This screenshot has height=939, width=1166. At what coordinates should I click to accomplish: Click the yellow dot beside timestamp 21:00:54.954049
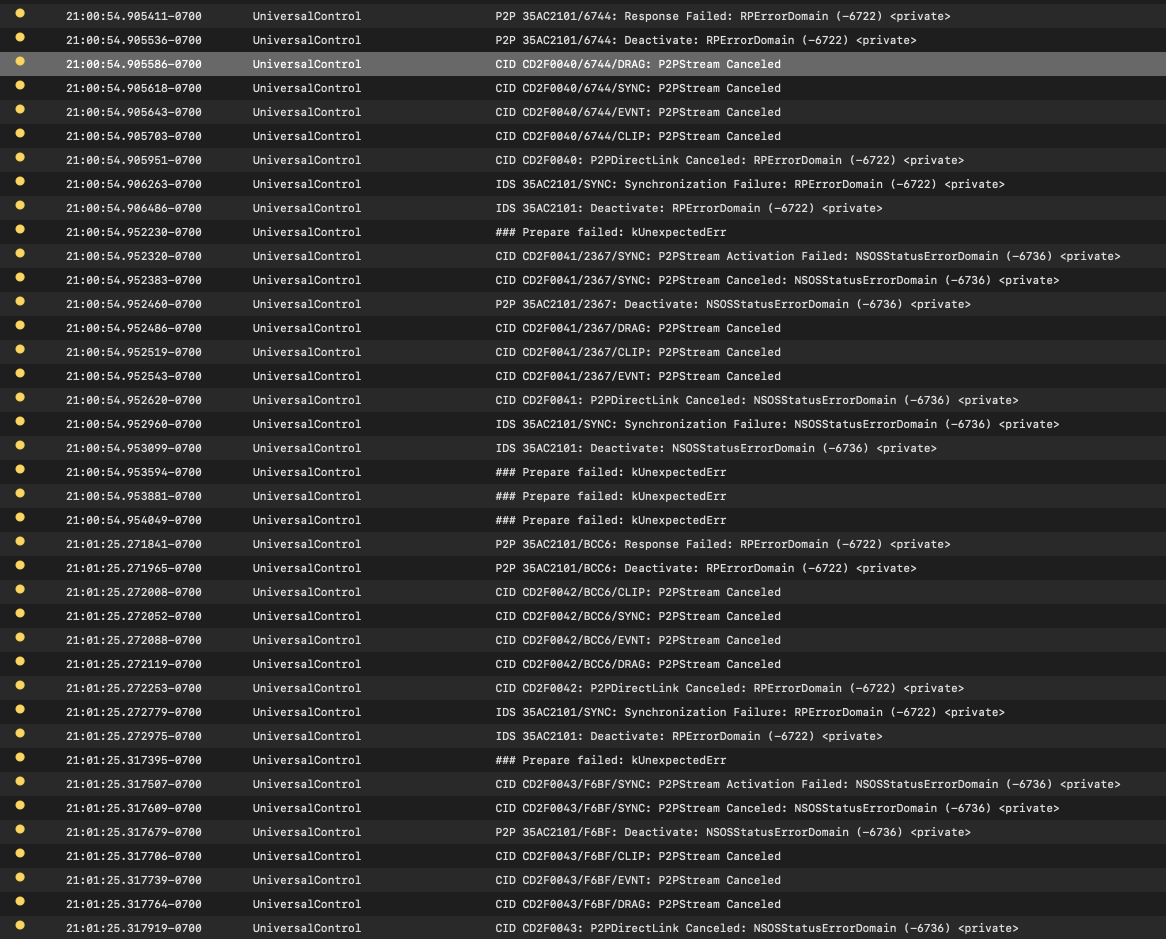point(20,517)
